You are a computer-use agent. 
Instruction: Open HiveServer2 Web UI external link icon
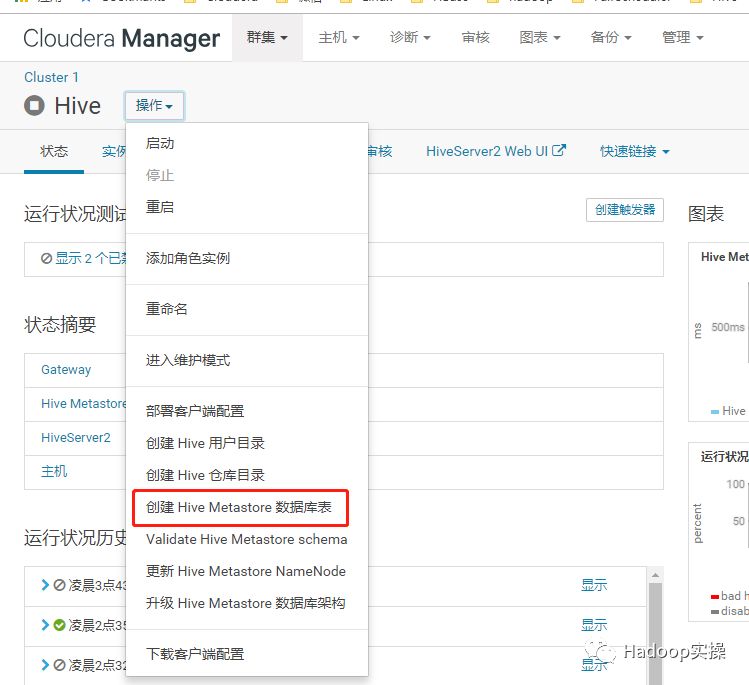(x=559, y=151)
